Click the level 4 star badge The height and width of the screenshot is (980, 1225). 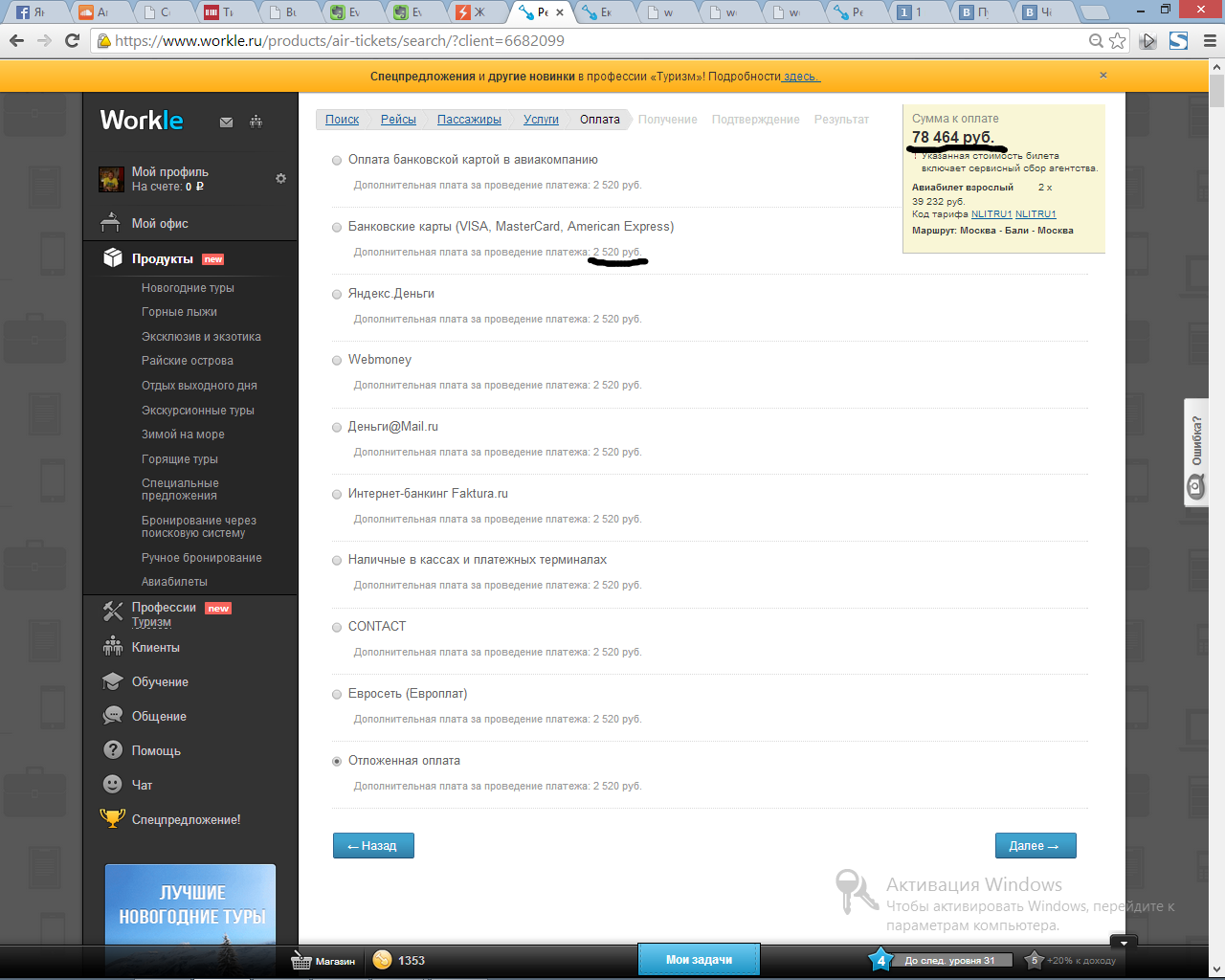click(x=880, y=960)
